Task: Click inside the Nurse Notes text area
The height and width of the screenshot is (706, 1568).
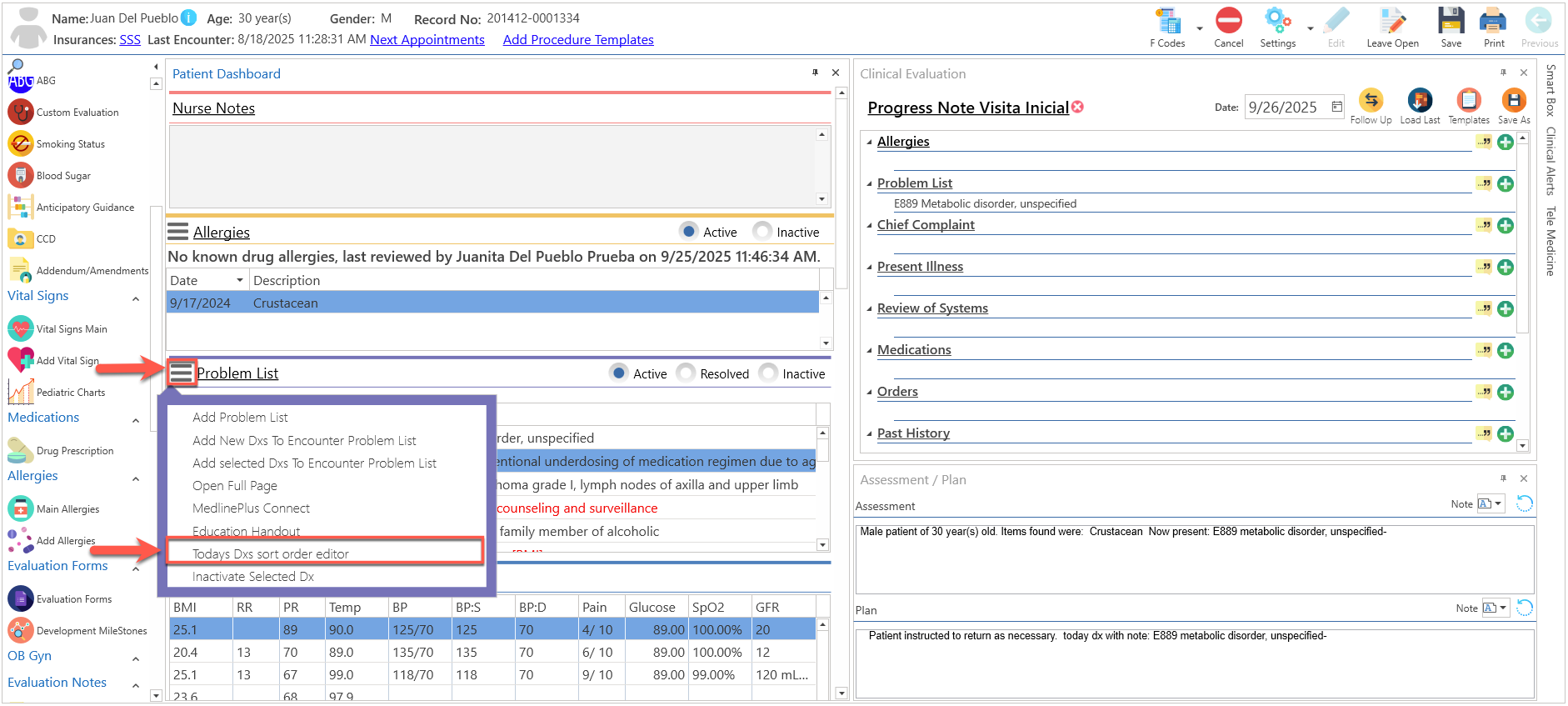Action: pos(492,166)
